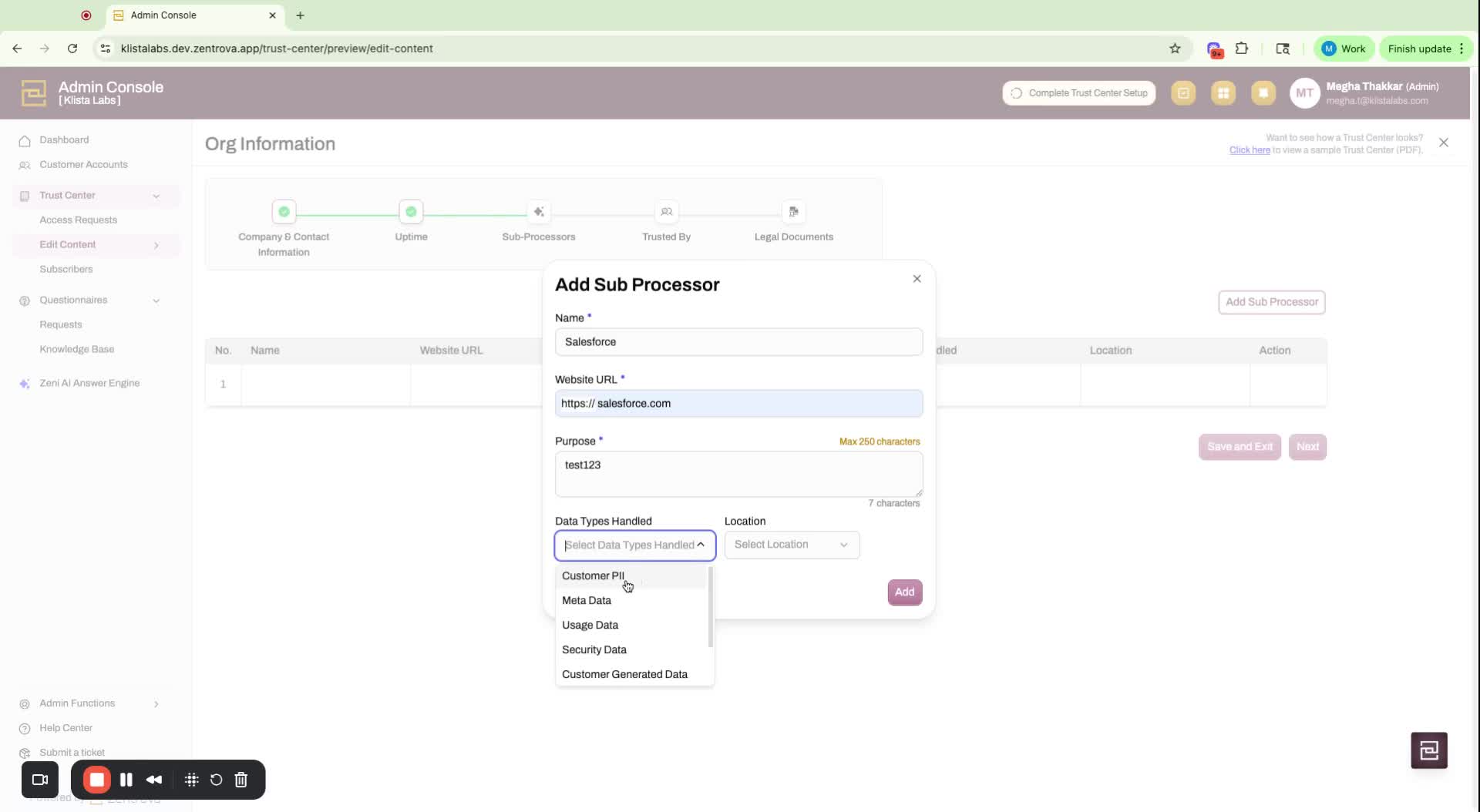Open the Select Location dropdown
Screen dimensions: 1480x812
[792, 545]
